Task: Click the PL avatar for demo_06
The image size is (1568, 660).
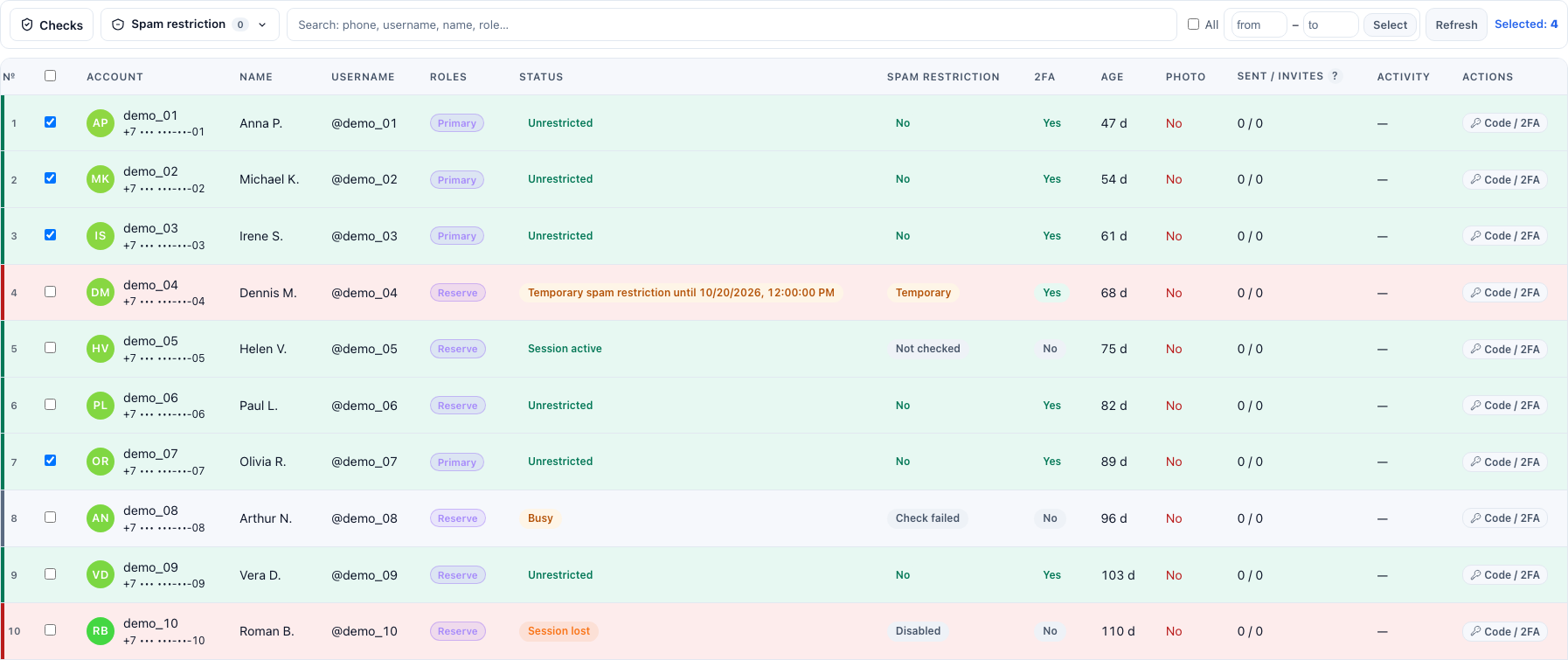Action: (x=101, y=406)
